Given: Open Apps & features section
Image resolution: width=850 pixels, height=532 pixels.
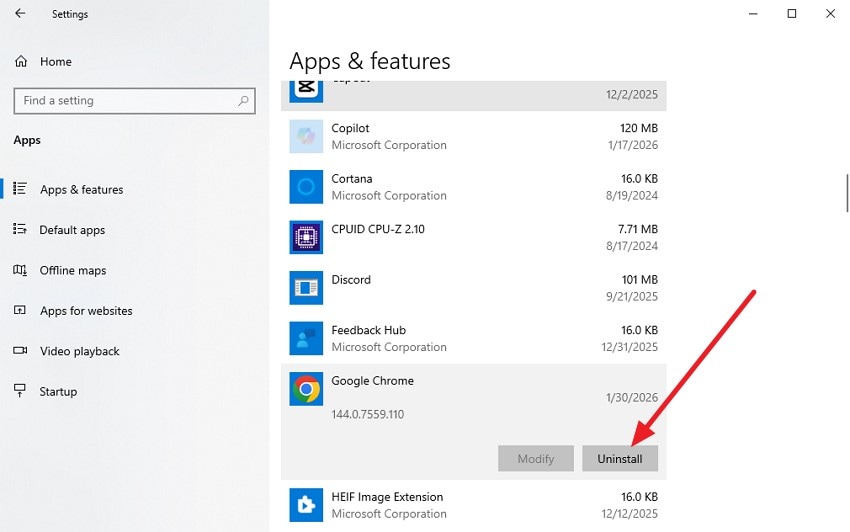Looking at the screenshot, I should (81, 189).
